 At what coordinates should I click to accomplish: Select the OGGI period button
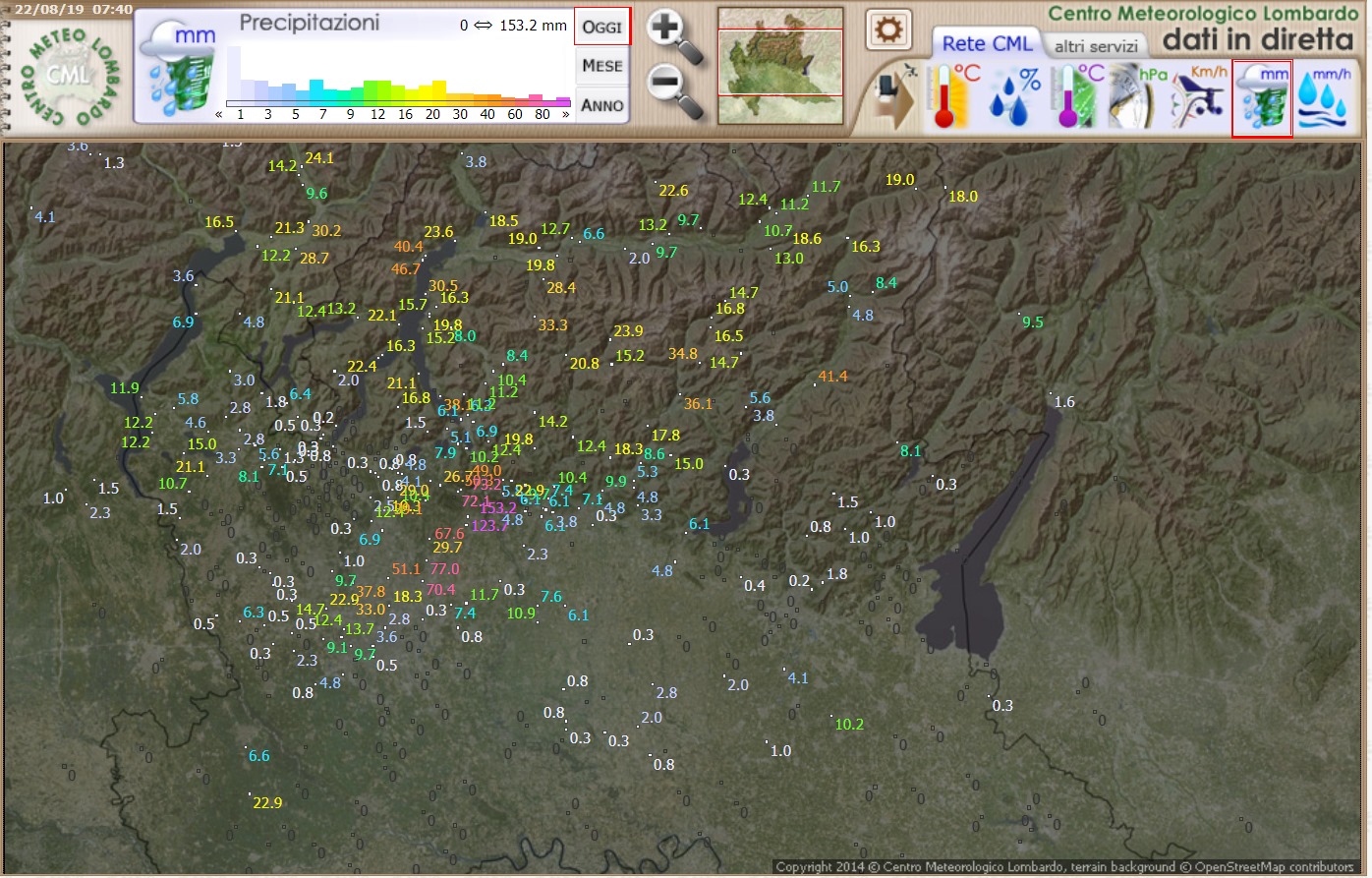(x=601, y=27)
